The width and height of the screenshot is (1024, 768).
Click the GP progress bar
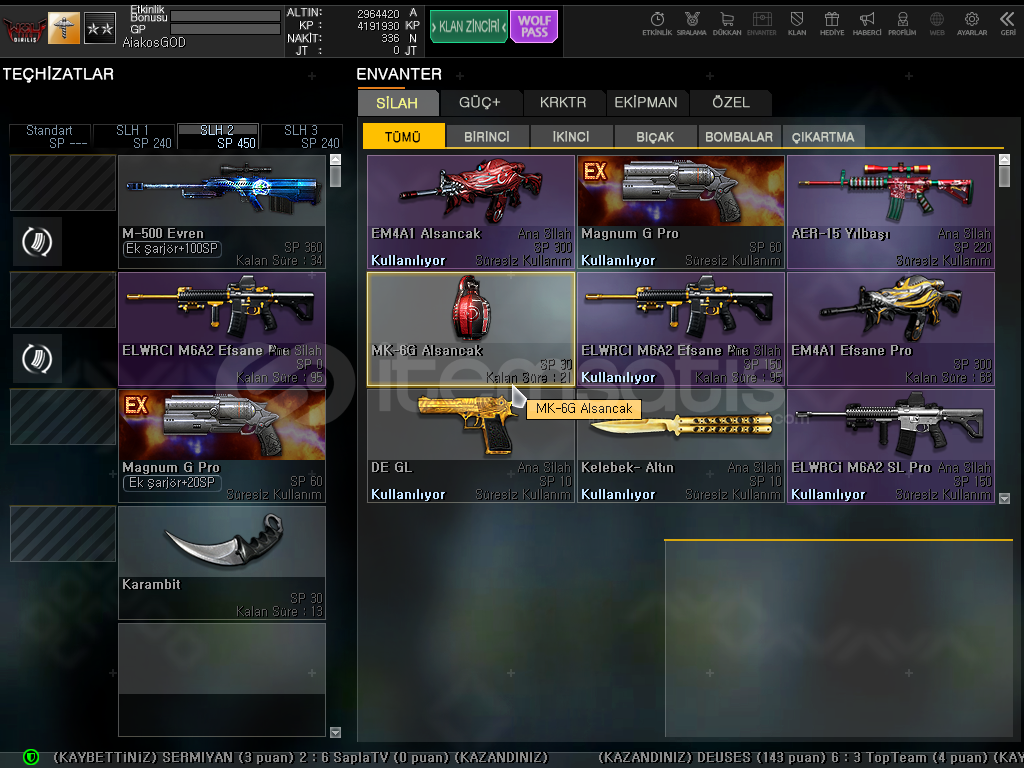(x=225, y=29)
